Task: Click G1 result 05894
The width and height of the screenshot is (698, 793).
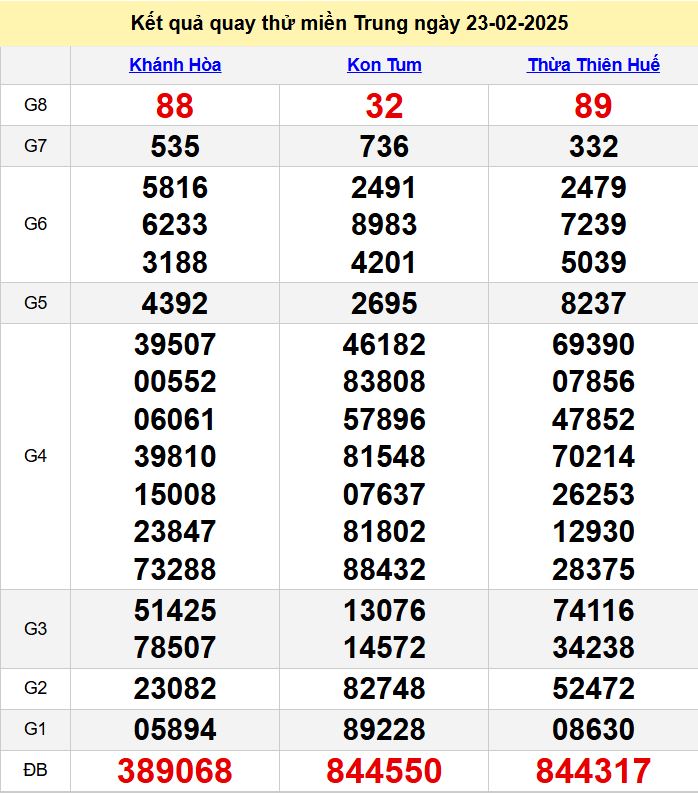Action: tap(175, 729)
